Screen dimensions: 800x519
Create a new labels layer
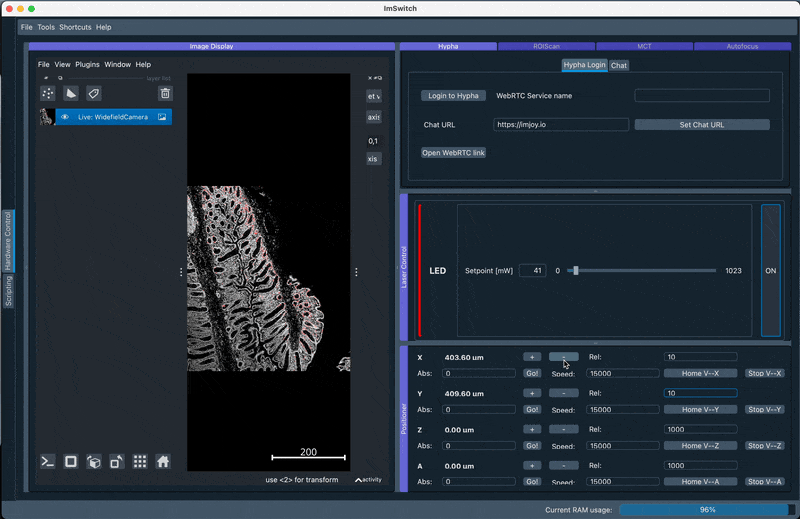click(x=94, y=93)
